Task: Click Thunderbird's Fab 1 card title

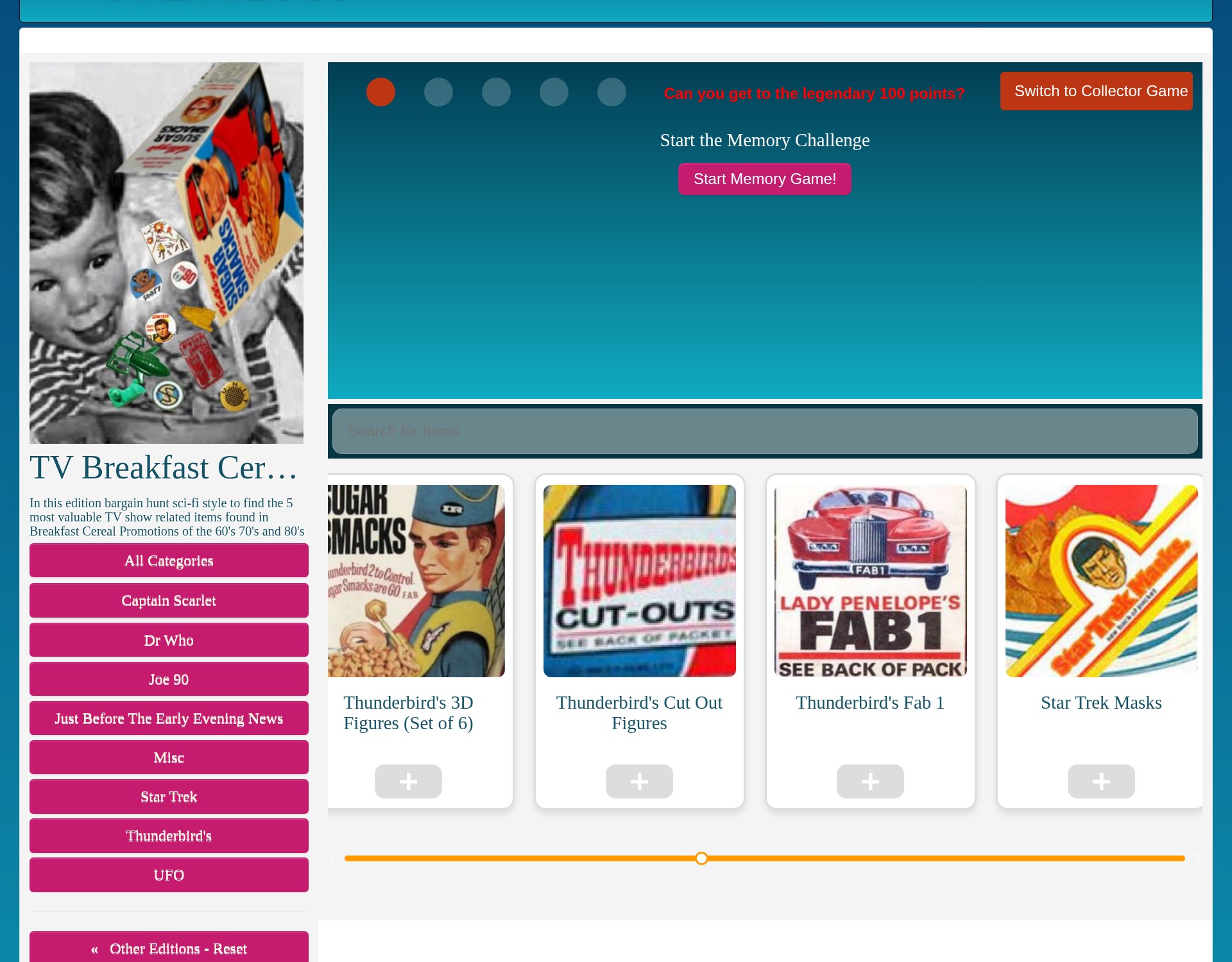Action: [x=870, y=703]
